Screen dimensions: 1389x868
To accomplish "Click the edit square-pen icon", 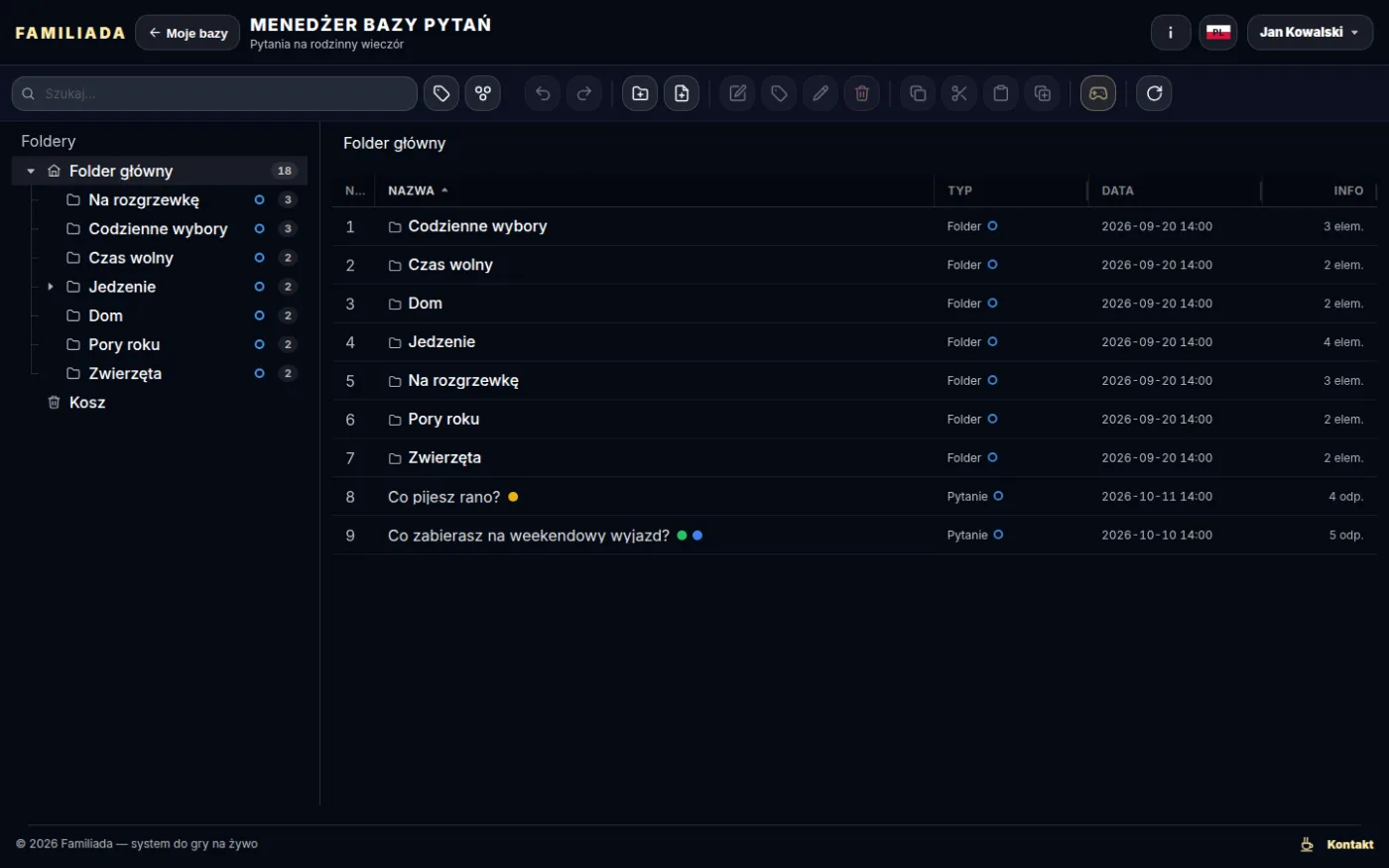I will tap(737, 93).
